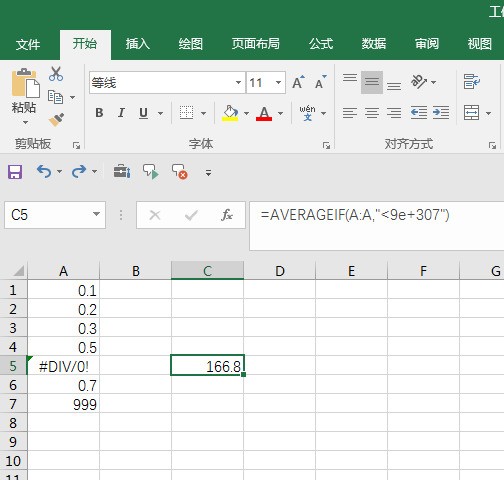Open Clipboard group dialog launcher

(x=77, y=146)
